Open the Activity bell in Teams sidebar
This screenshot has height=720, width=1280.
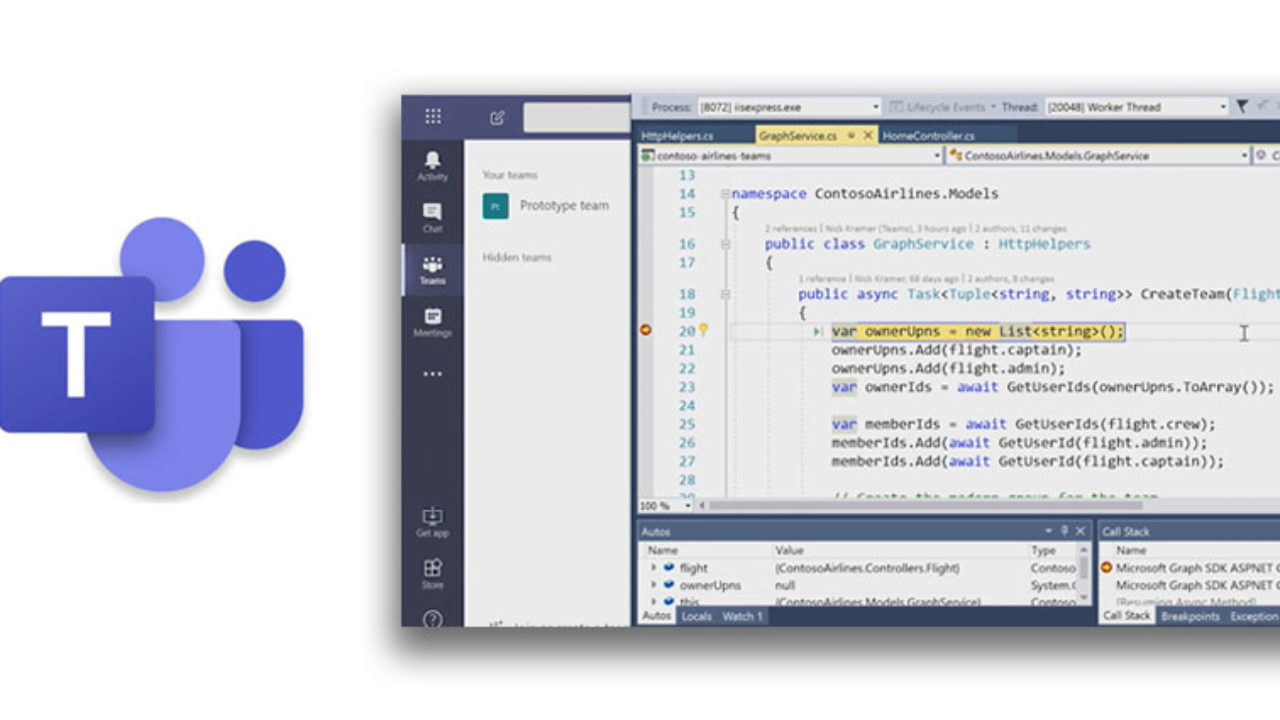point(432,165)
